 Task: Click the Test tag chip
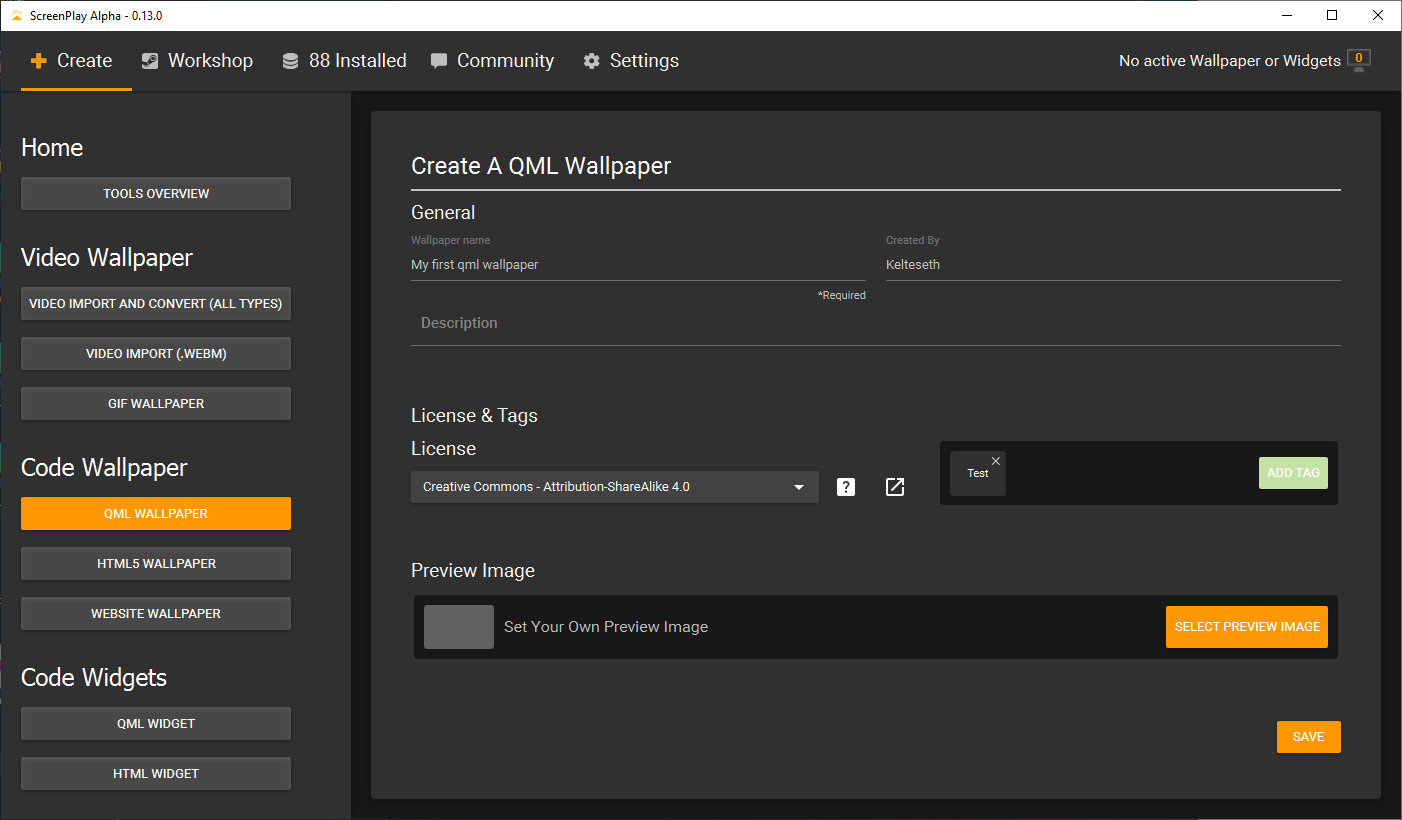[977, 473]
